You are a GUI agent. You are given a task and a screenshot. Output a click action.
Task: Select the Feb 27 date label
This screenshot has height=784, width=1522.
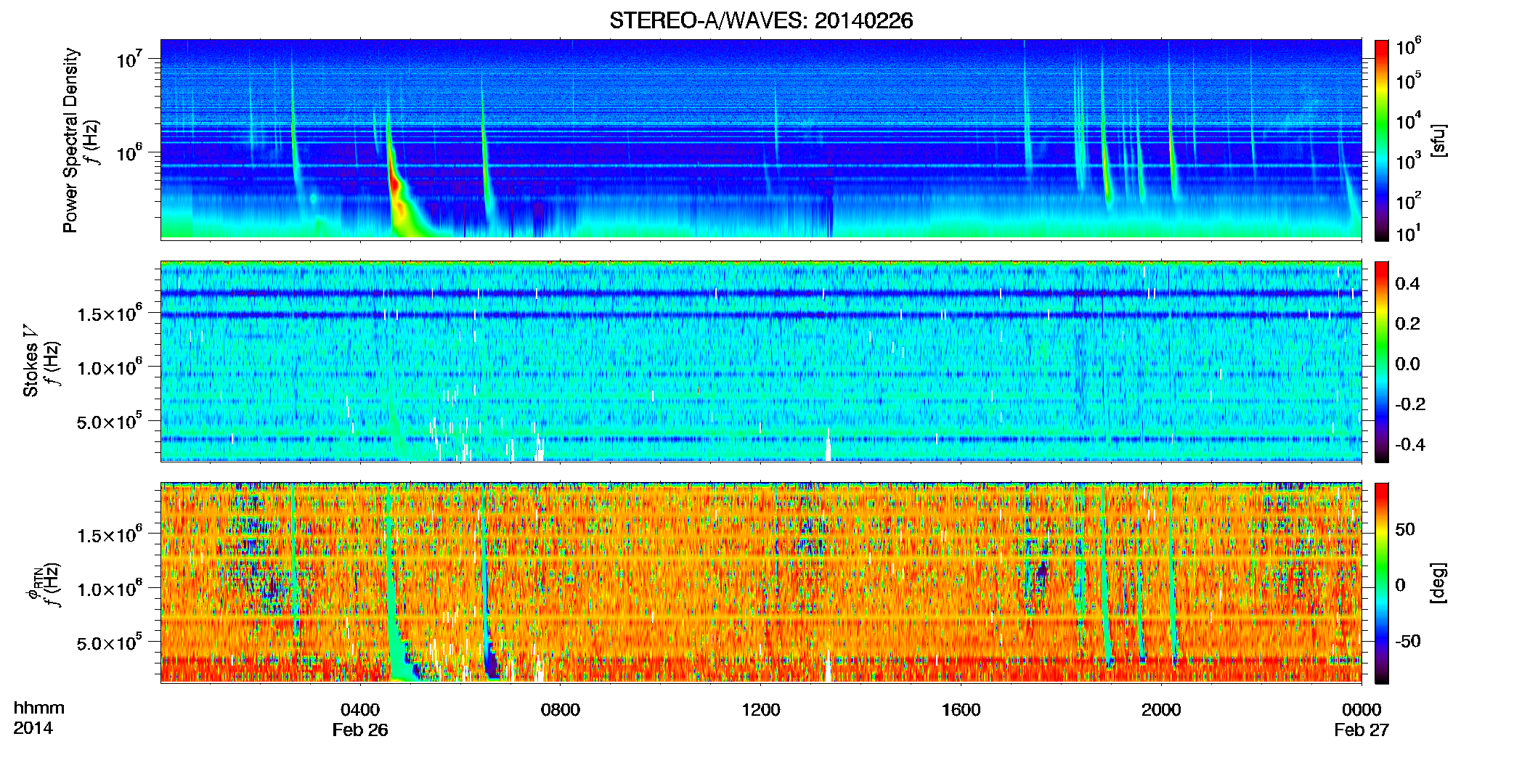(x=1362, y=730)
